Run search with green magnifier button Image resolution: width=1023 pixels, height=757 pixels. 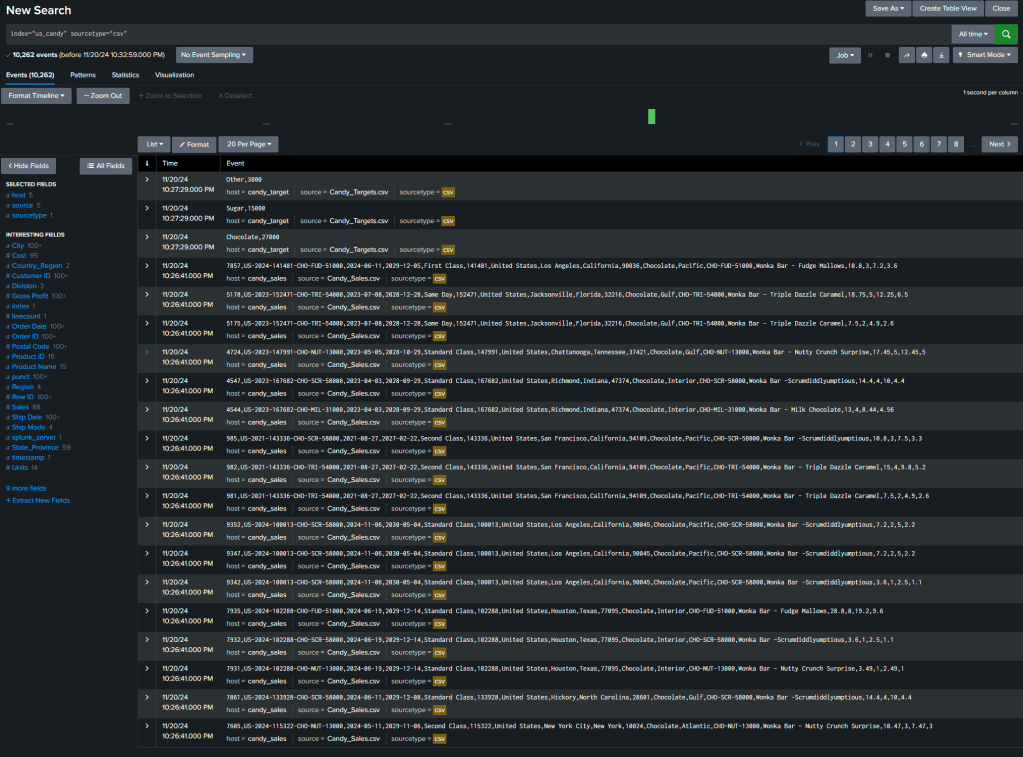click(1005, 34)
